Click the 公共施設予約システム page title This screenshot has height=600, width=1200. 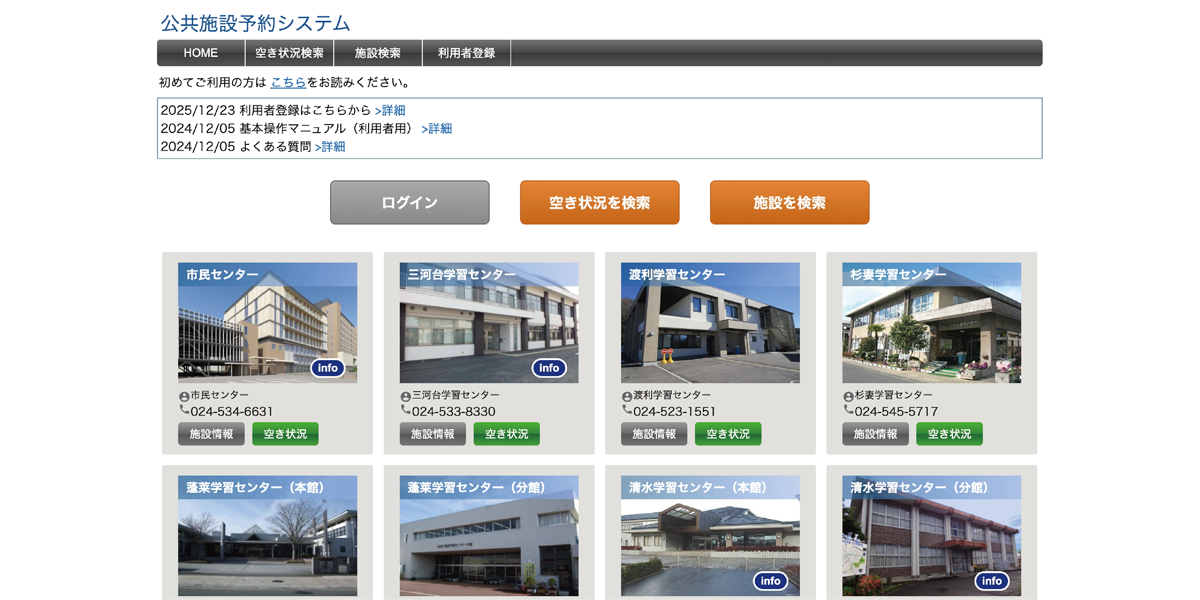click(x=256, y=23)
